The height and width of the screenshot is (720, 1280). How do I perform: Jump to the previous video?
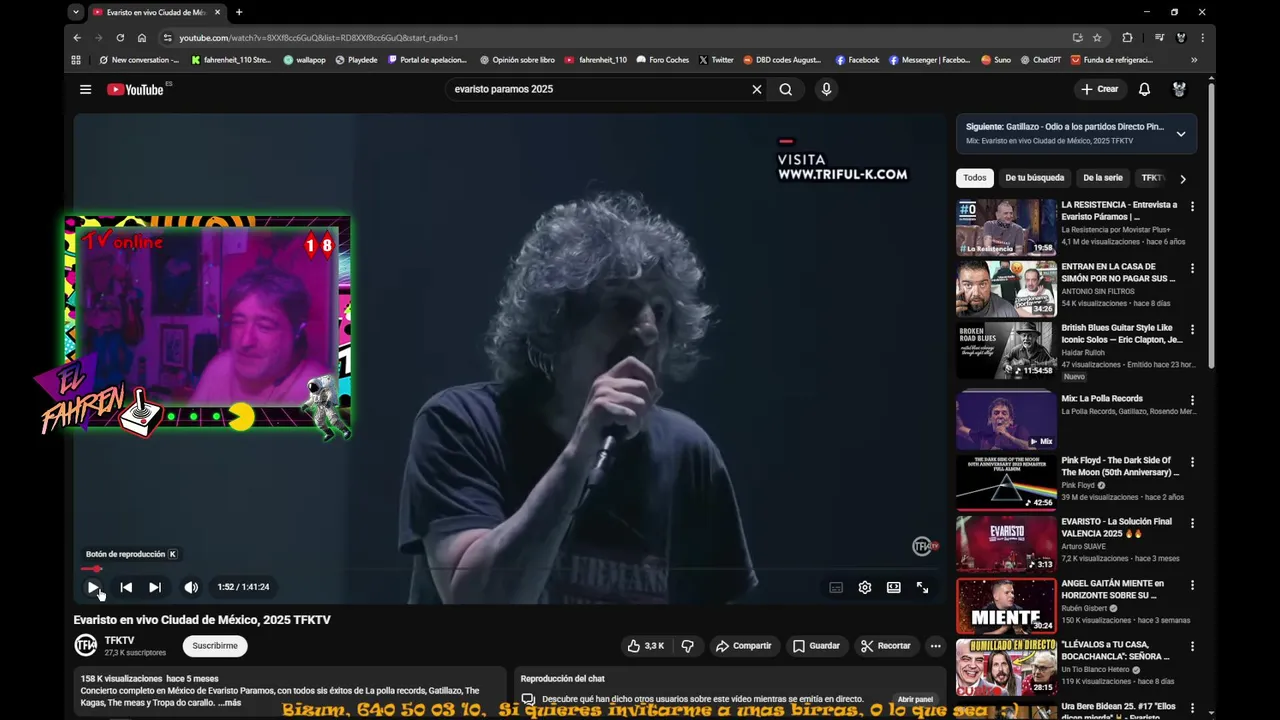coord(126,587)
